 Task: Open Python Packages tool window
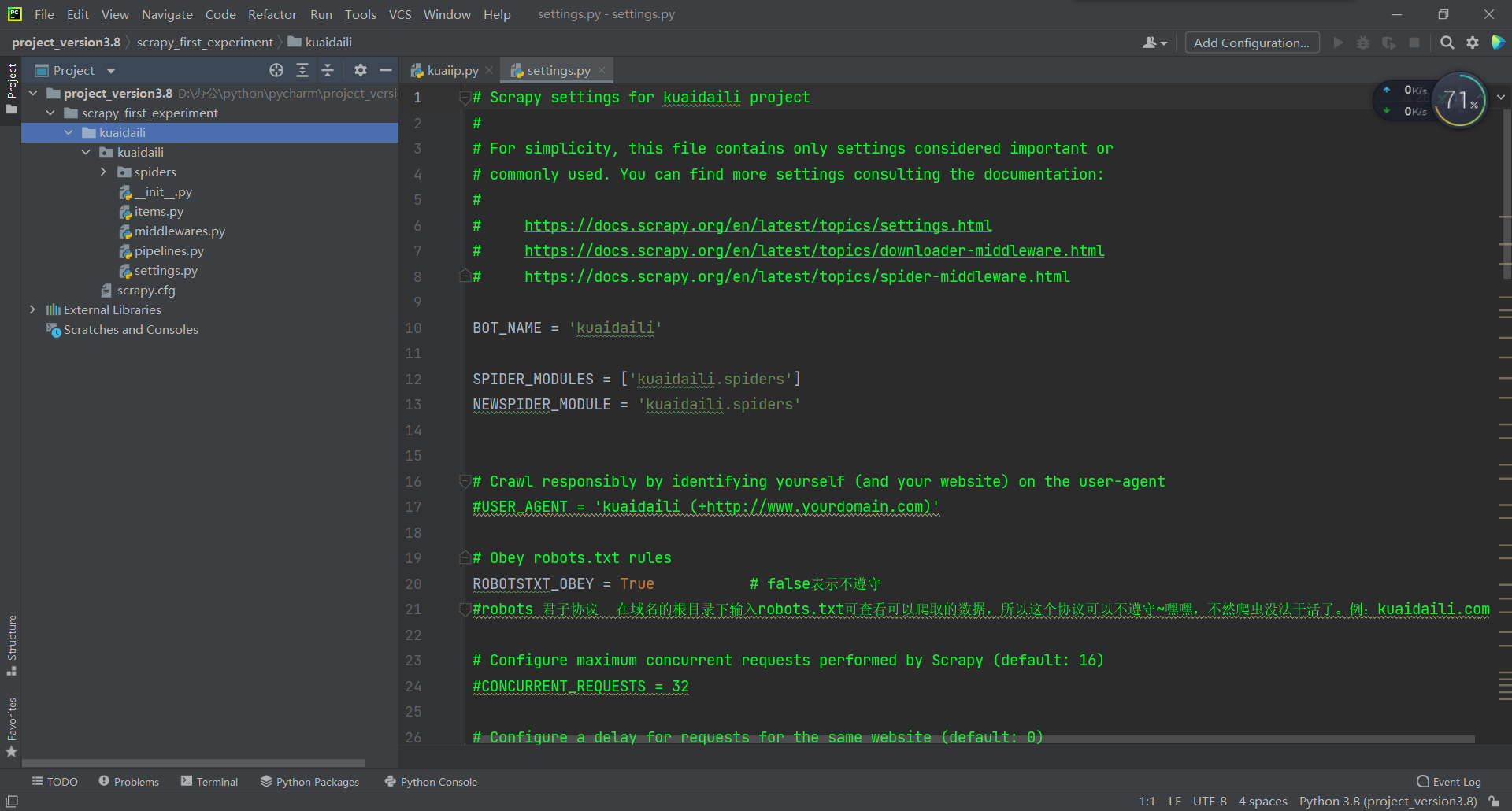(x=309, y=781)
